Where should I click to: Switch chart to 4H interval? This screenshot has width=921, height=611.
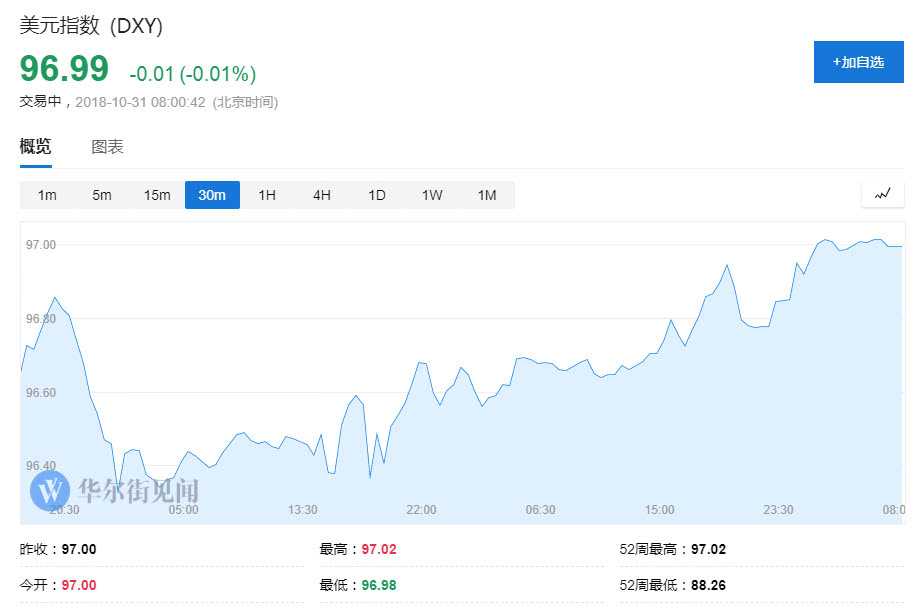click(322, 195)
